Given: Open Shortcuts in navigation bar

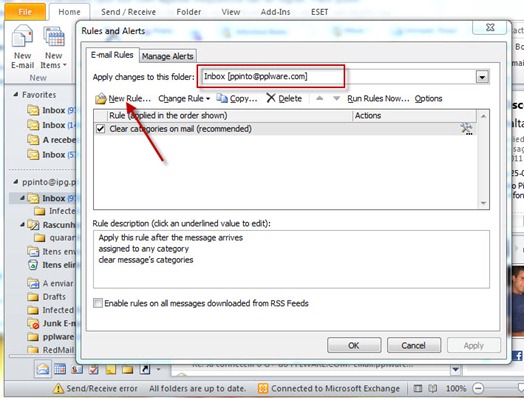Looking at the screenshot, I should click(145, 369).
